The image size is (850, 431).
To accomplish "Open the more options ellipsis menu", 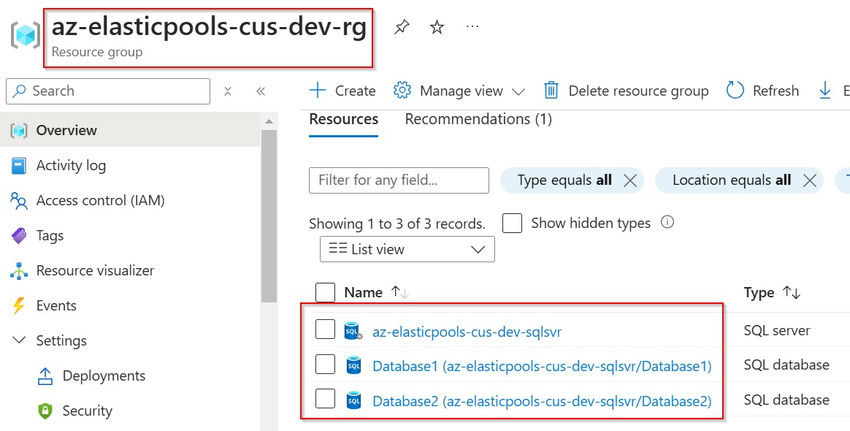I will (x=472, y=26).
